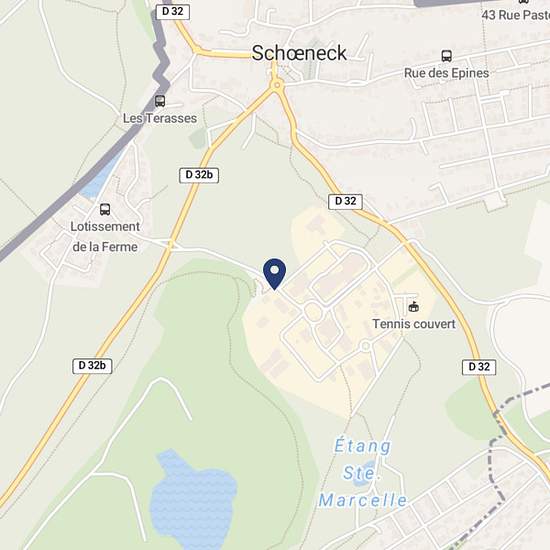Click the D 32b shield near Schœneck junction
550x550 pixels.
199,175
